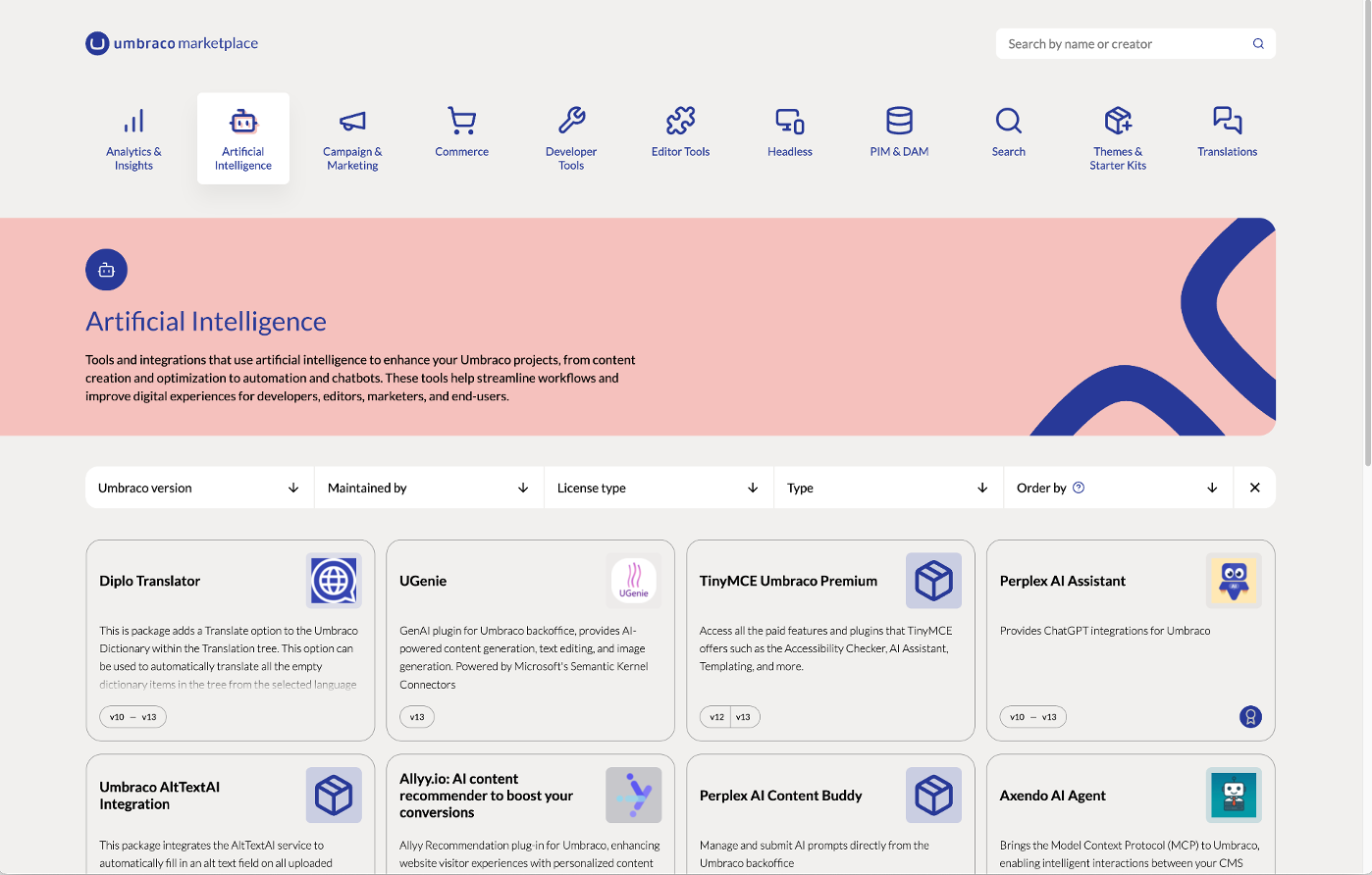Click the Allyy.io package logo

point(634,795)
